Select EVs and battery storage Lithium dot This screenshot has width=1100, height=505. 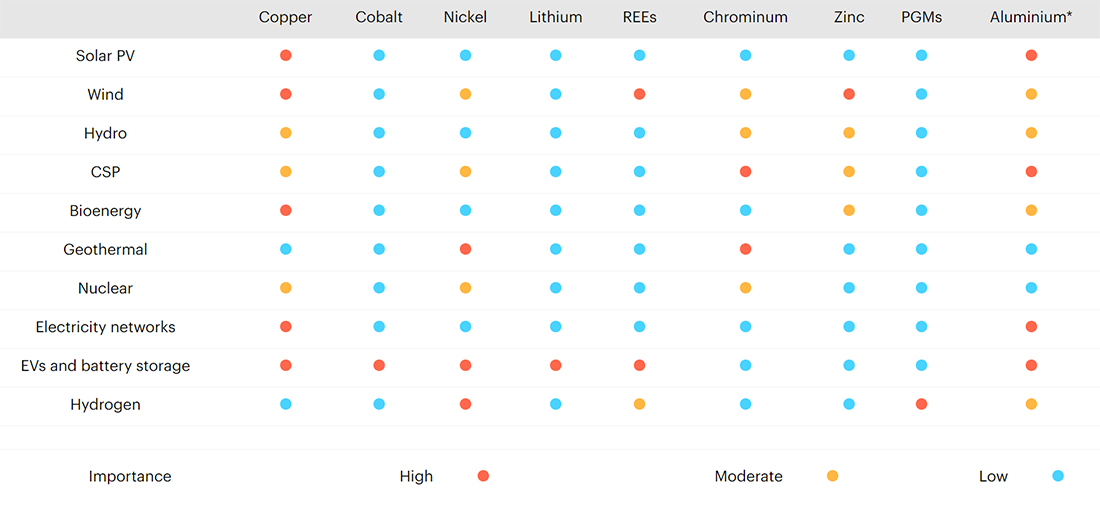556,365
